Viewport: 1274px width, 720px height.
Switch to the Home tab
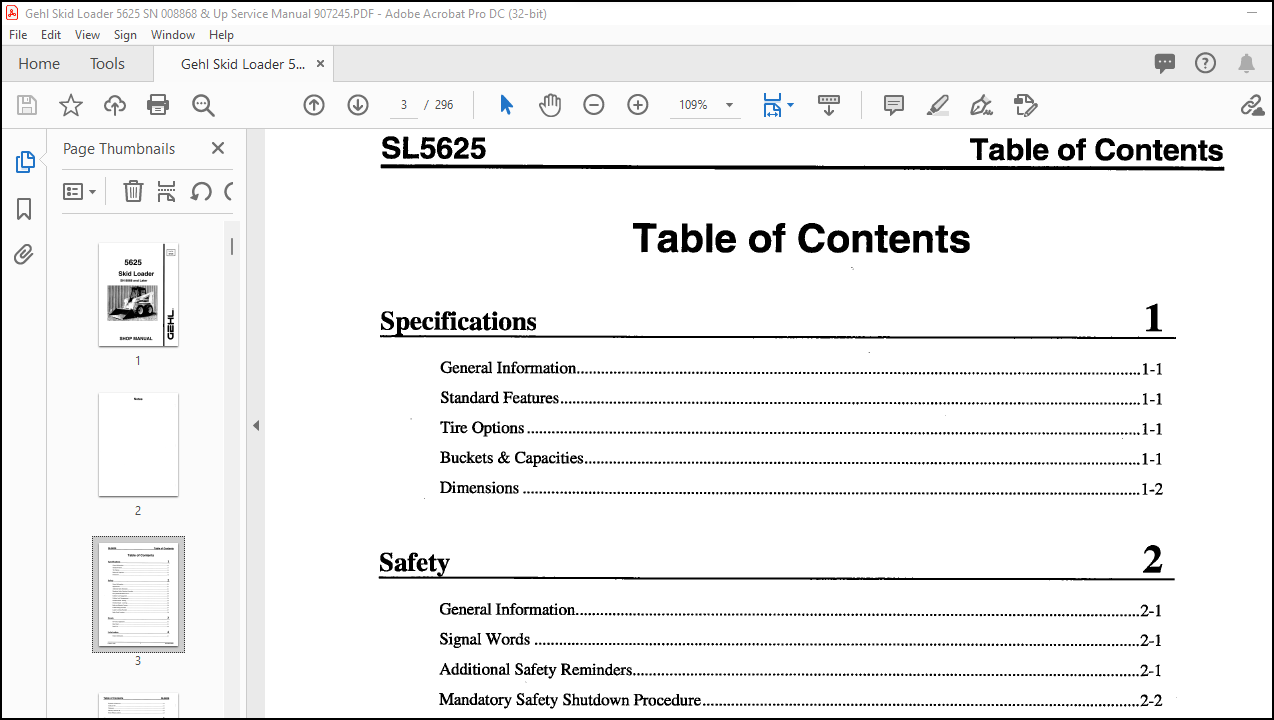[x=39, y=63]
